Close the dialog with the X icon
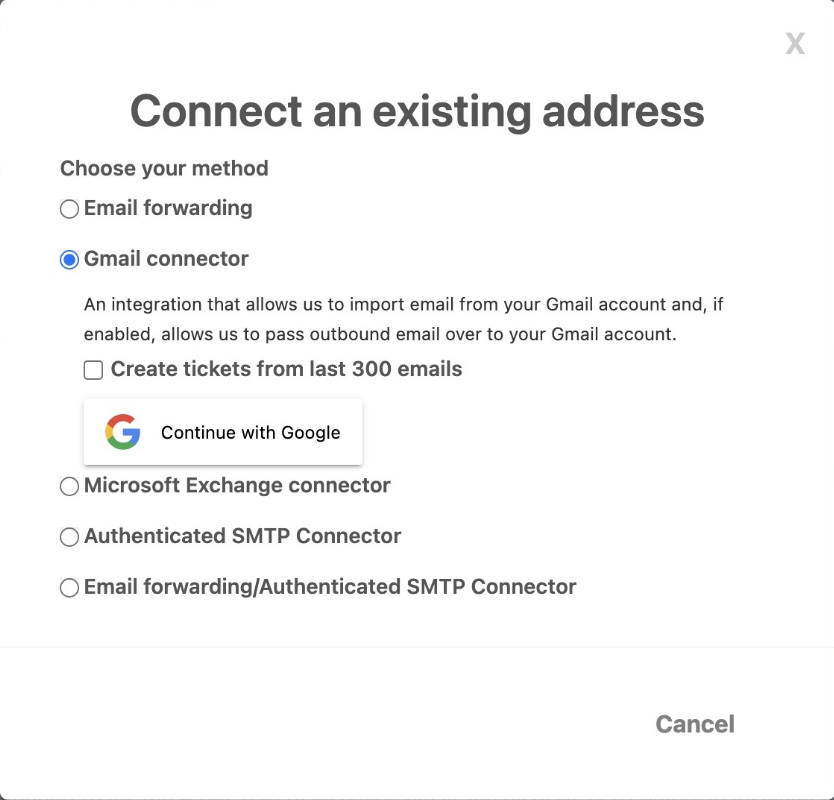The width and height of the screenshot is (834, 800). (x=795, y=44)
